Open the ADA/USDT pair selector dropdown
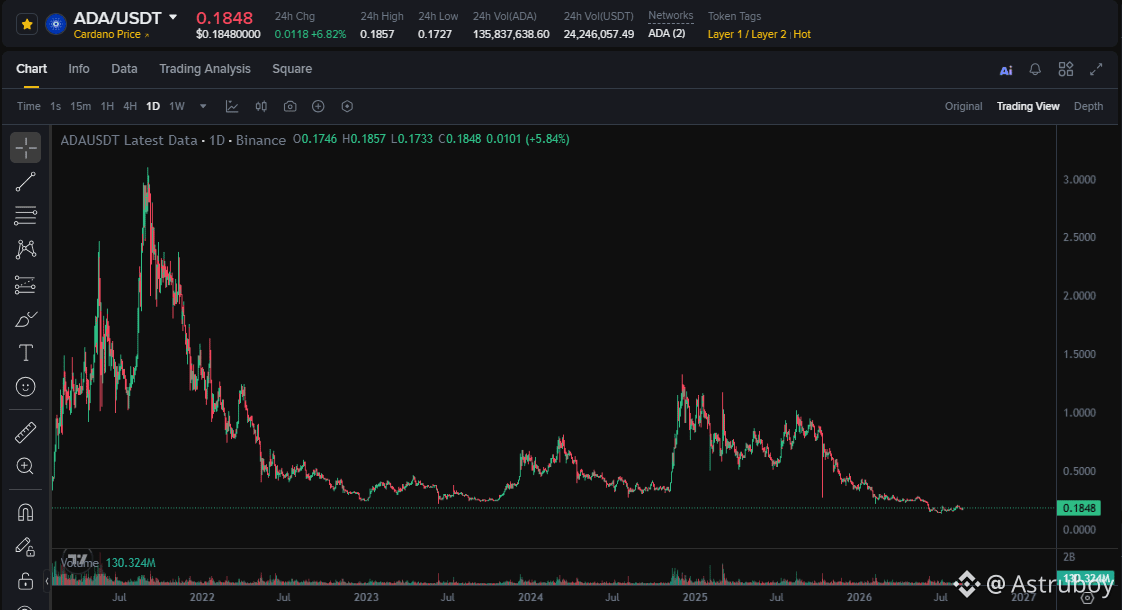This screenshot has width=1122, height=610. (x=173, y=17)
